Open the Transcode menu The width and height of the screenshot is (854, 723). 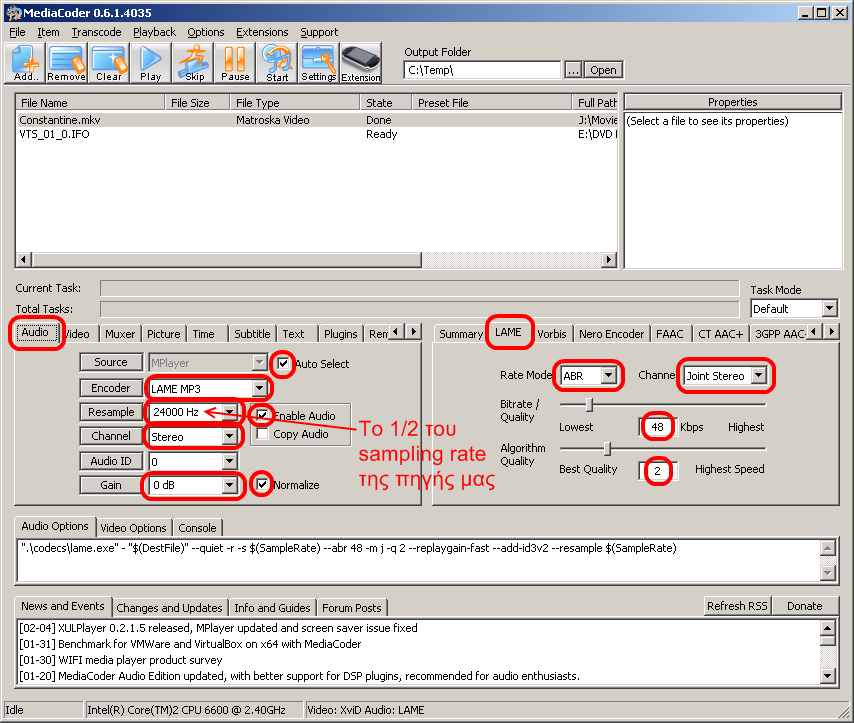point(96,32)
